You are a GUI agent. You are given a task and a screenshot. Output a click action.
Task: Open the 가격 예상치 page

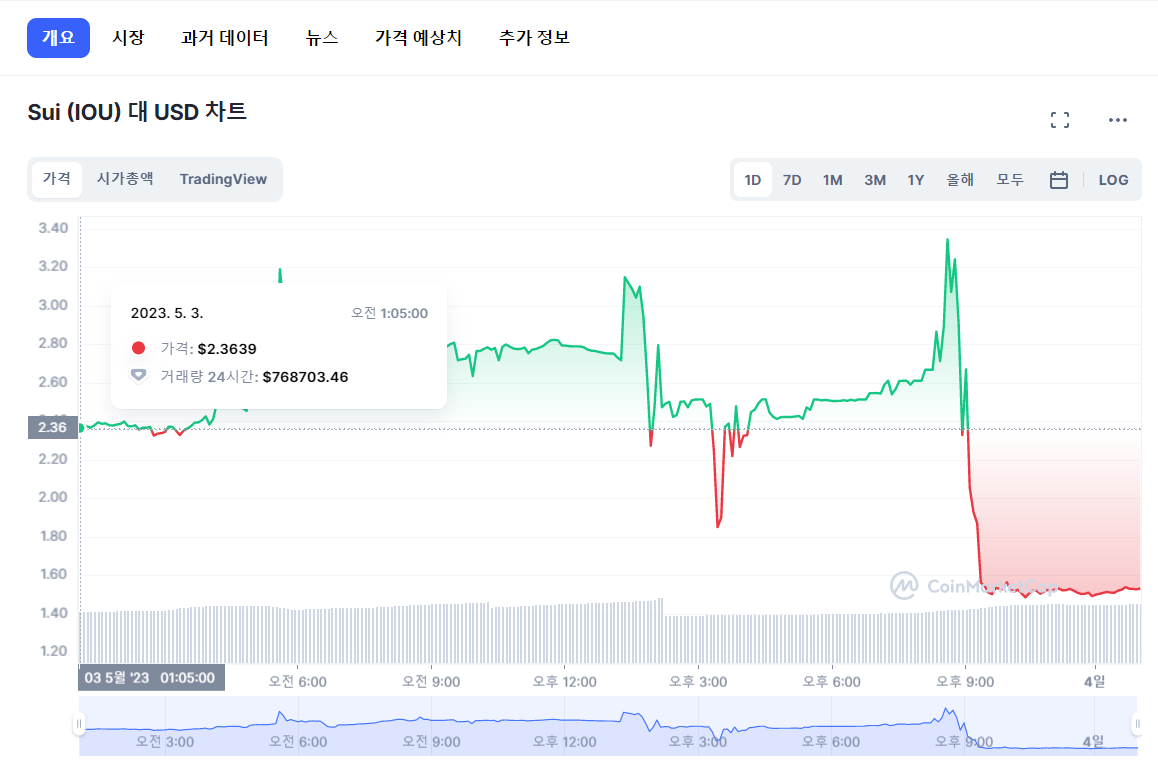[418, 37]
